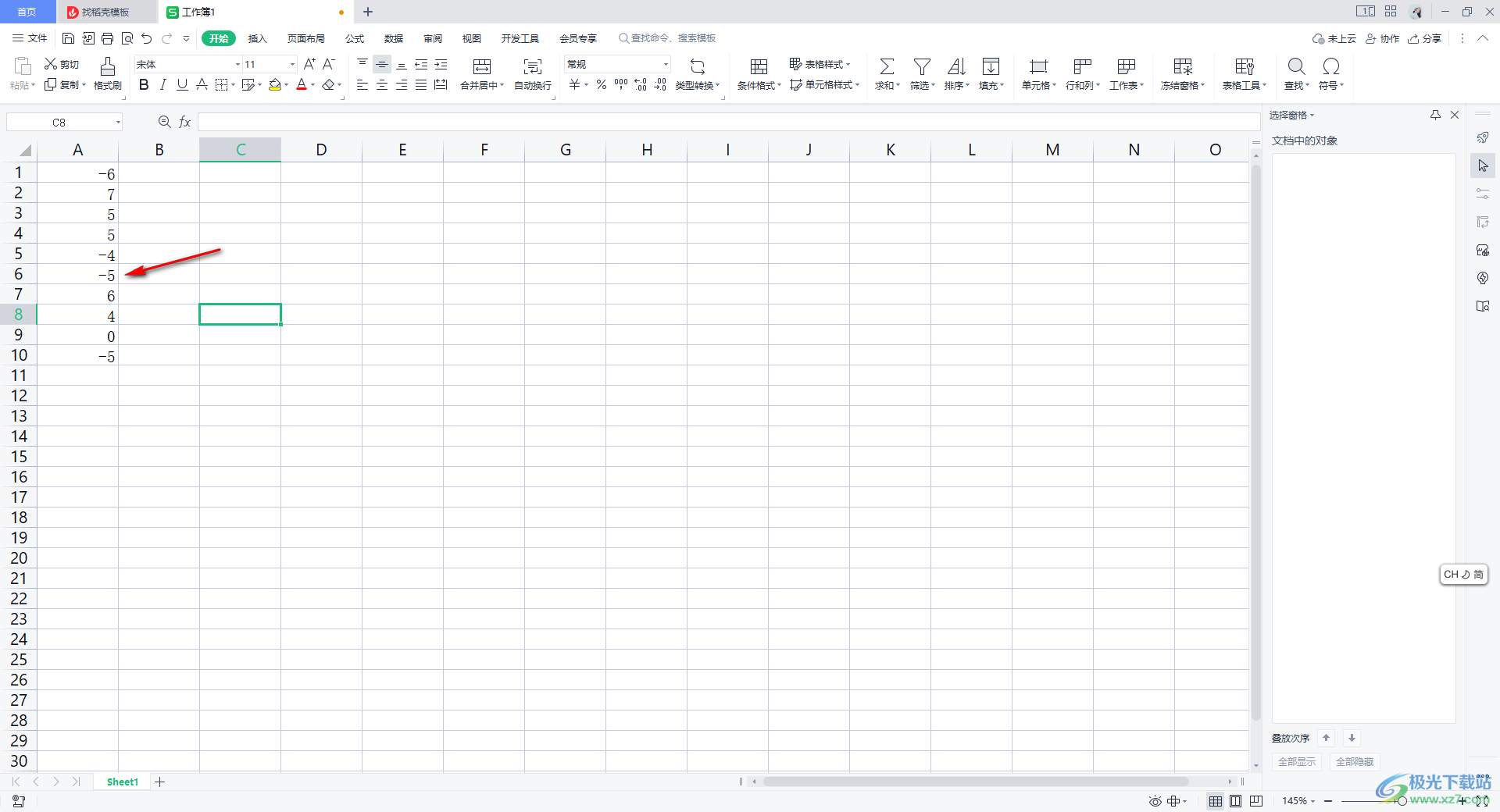The height and width of the screenshot is (812, 1500).
Task: Select the Format Painter (格式刷) tool
Action: pyautogui.click(x=108, y=73)
